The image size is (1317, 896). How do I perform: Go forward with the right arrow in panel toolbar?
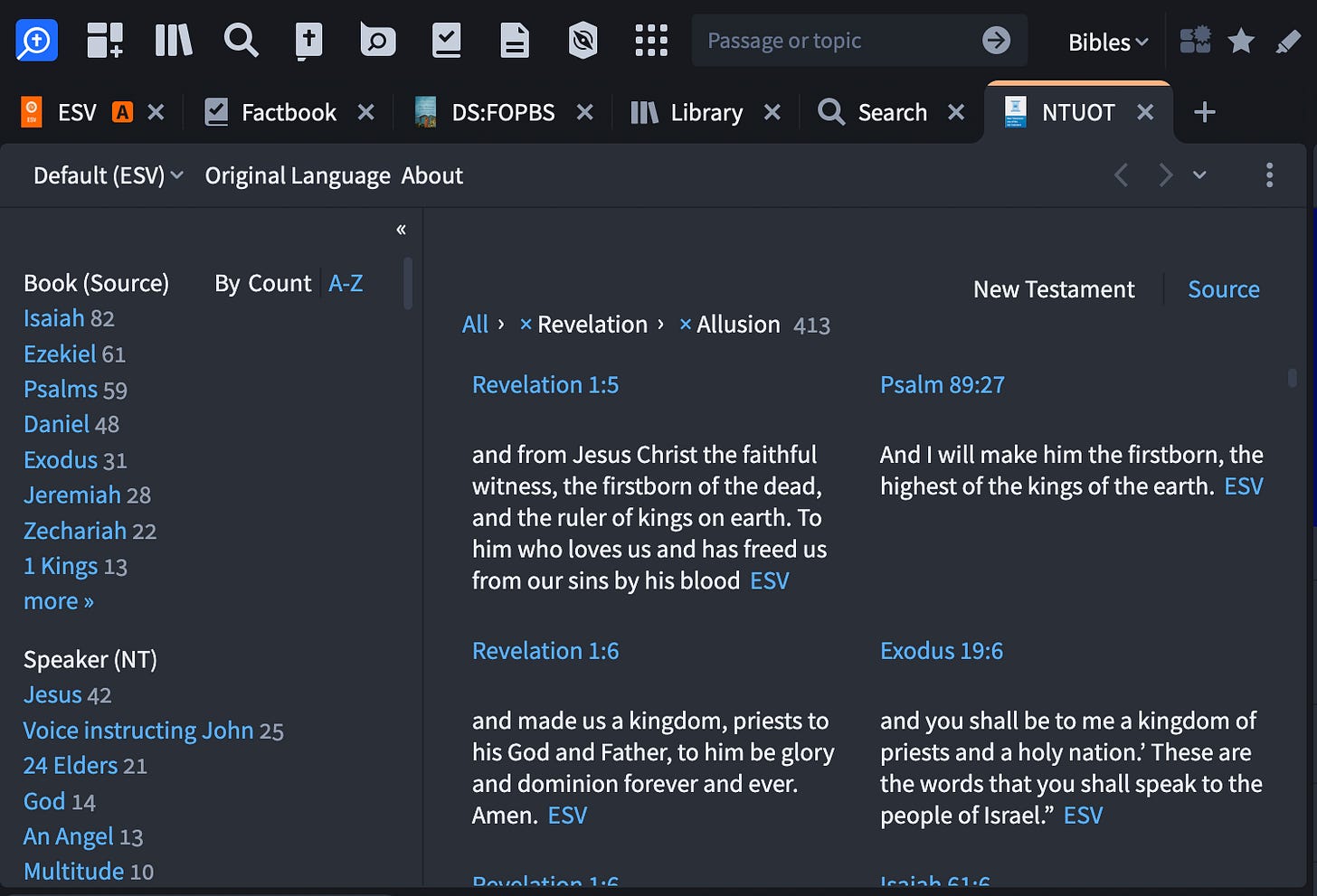1166,175
